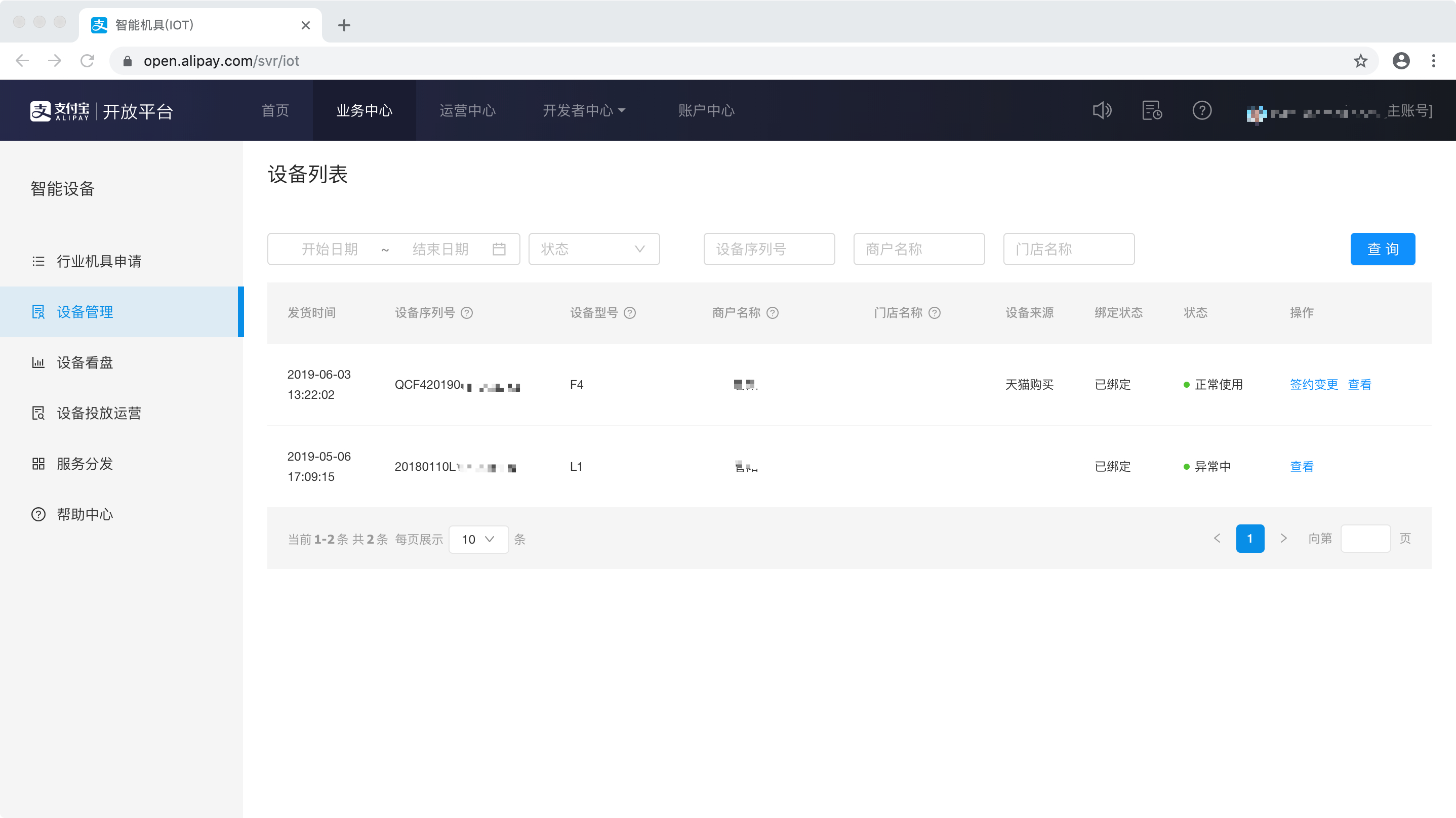This screenshot has height=818, width=1456.
Task: Go to next page arrow in pagination
Action: (x=1283, y=538)
